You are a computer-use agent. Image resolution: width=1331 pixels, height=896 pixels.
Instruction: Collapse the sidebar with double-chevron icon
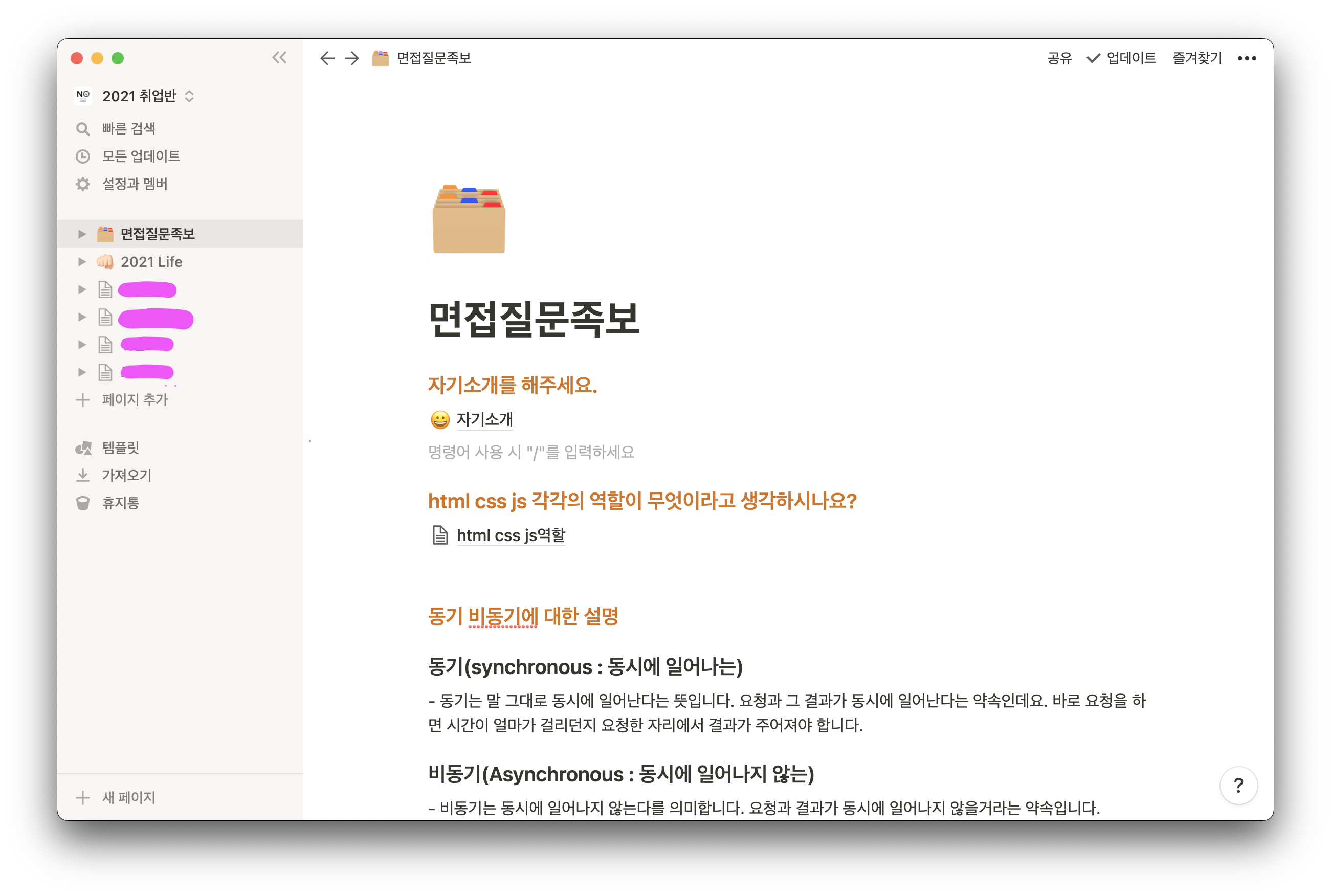click(279, 58)
